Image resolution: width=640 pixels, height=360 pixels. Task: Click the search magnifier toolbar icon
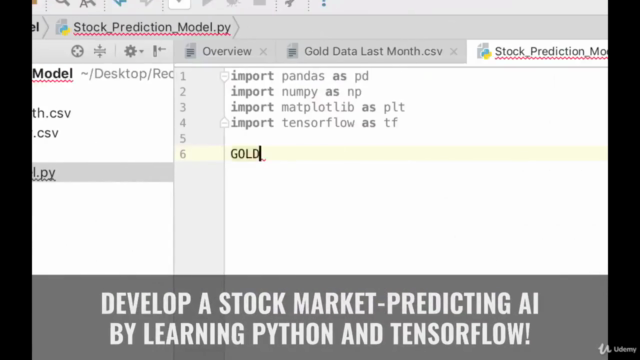pos(62,3)
